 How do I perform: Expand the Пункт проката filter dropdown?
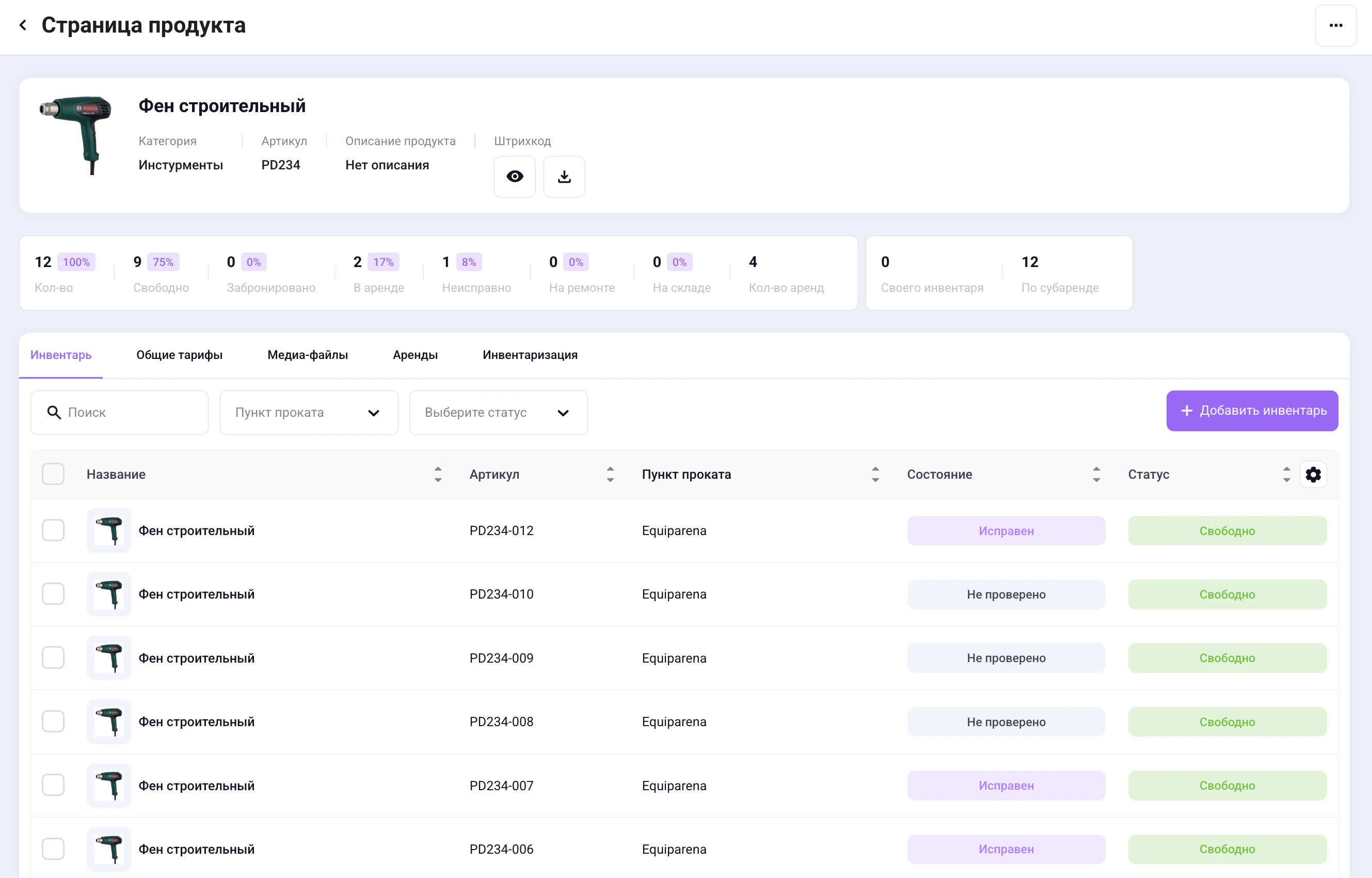(308, 413)
